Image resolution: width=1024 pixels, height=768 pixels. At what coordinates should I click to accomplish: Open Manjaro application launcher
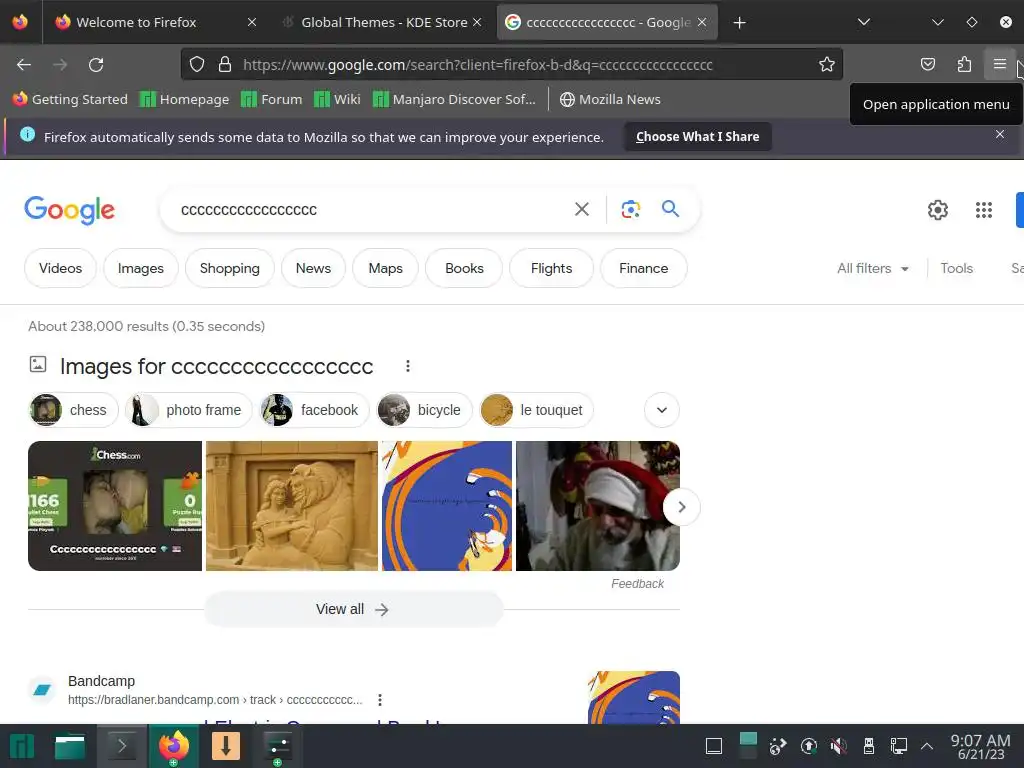point(22,746)
